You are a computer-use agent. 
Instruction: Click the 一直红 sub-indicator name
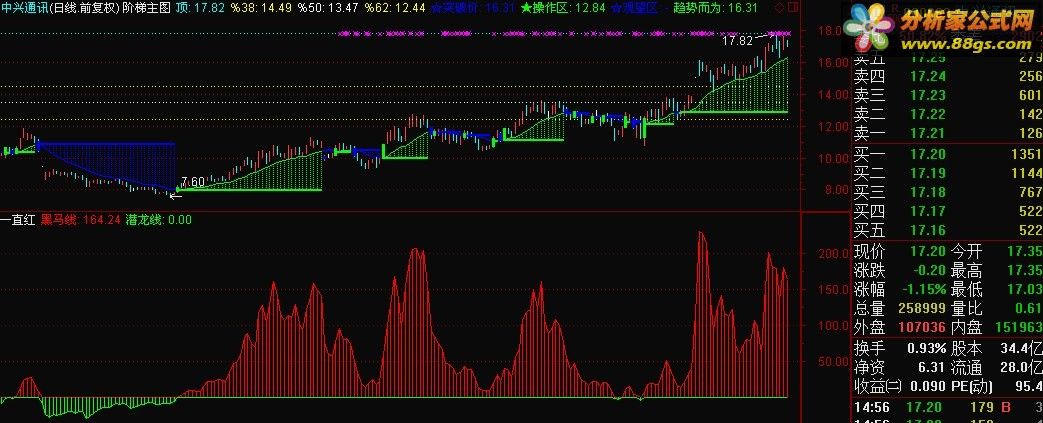pos(18,219)
